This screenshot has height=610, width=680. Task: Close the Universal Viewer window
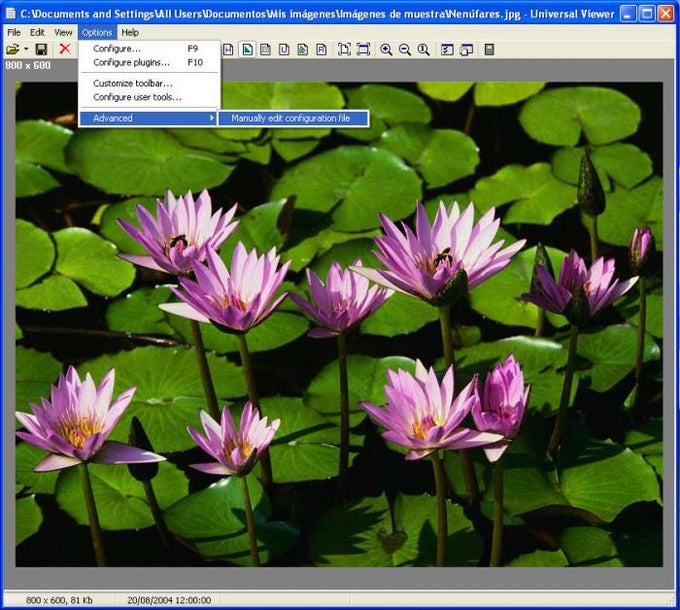point(666,14)
